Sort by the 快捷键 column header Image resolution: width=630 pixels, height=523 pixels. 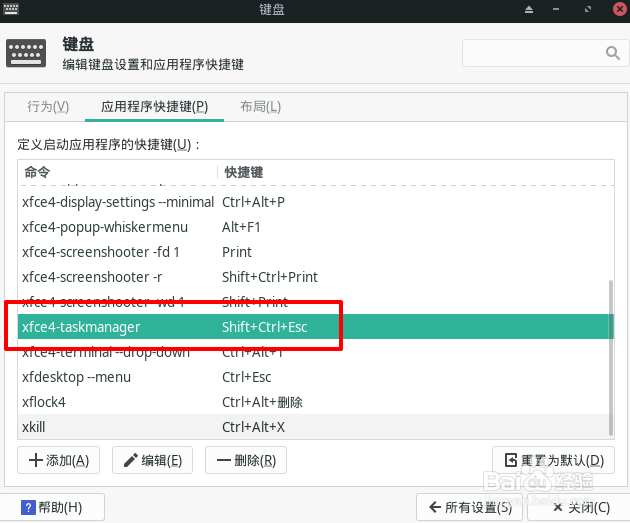click(416, 172)
